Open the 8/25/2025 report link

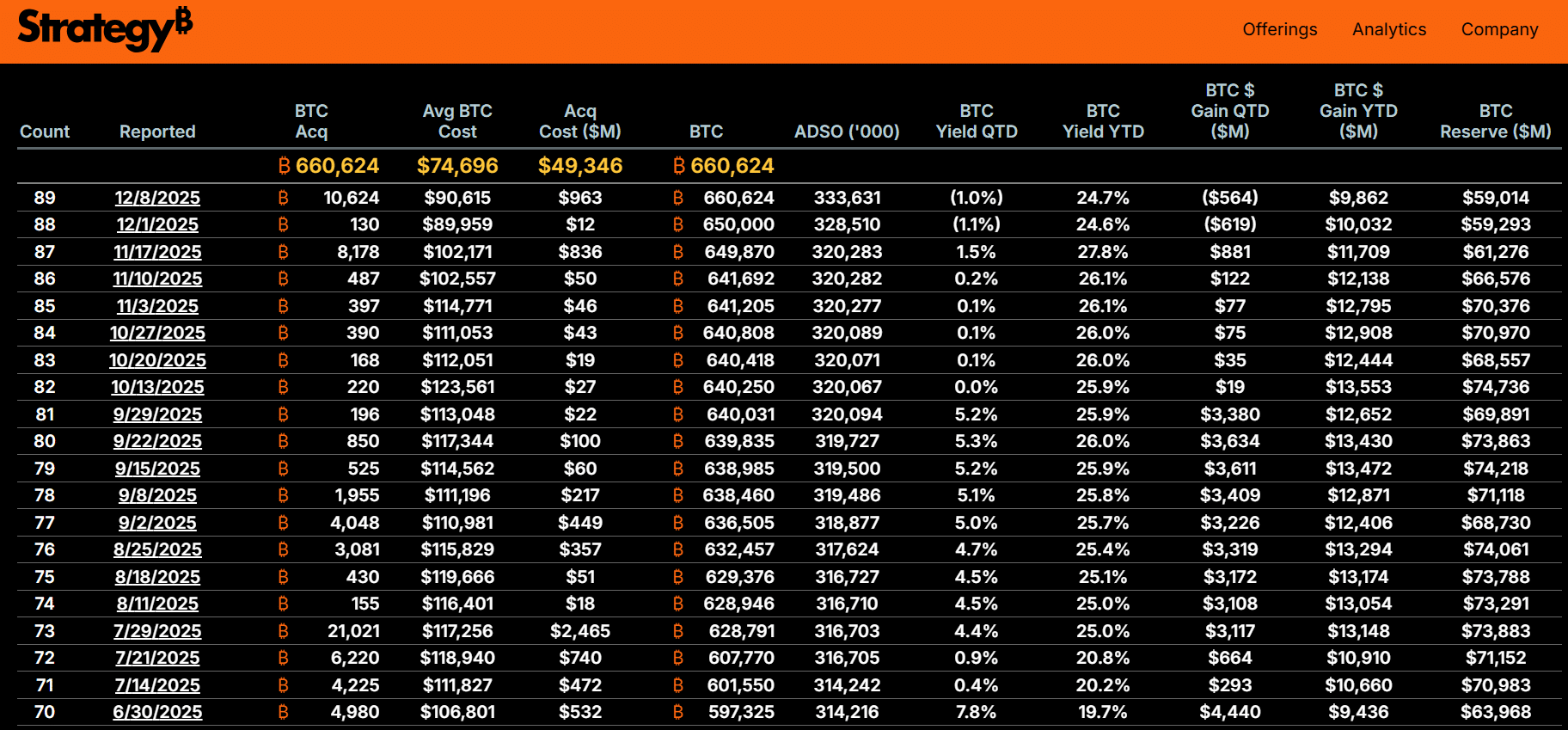pos(157,549)
